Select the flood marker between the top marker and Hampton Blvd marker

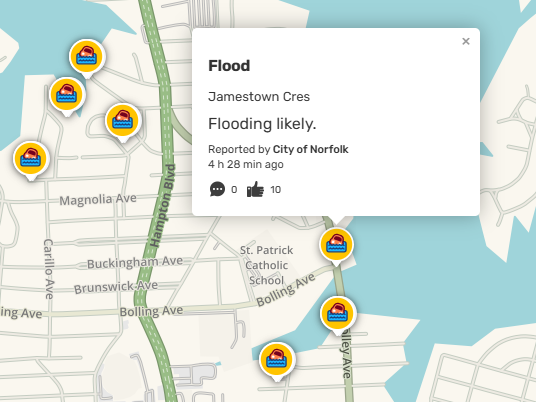67,96
